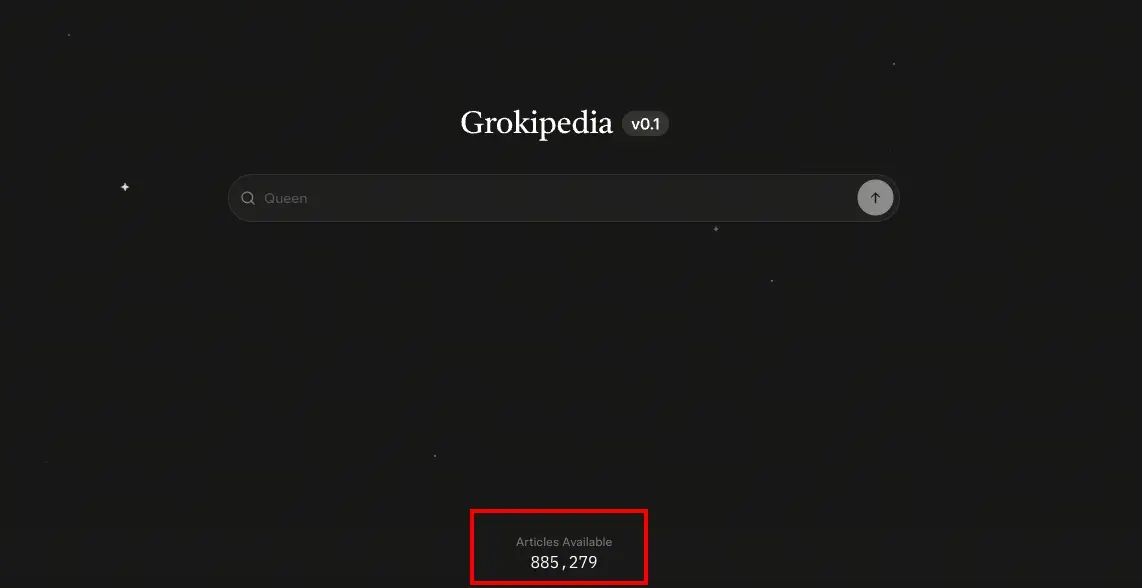Click the red highlight box border

[559, 511]
